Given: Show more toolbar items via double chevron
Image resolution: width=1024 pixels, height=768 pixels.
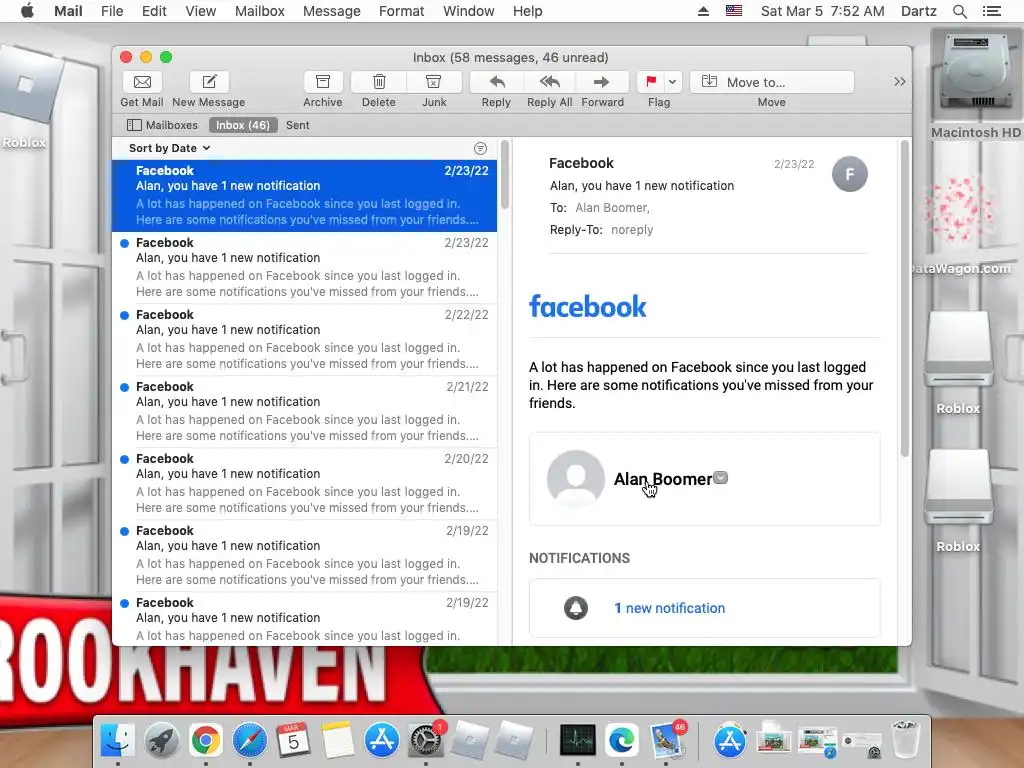Looking at the screenshot, I should pyautogui.click(x=899, y=82).
